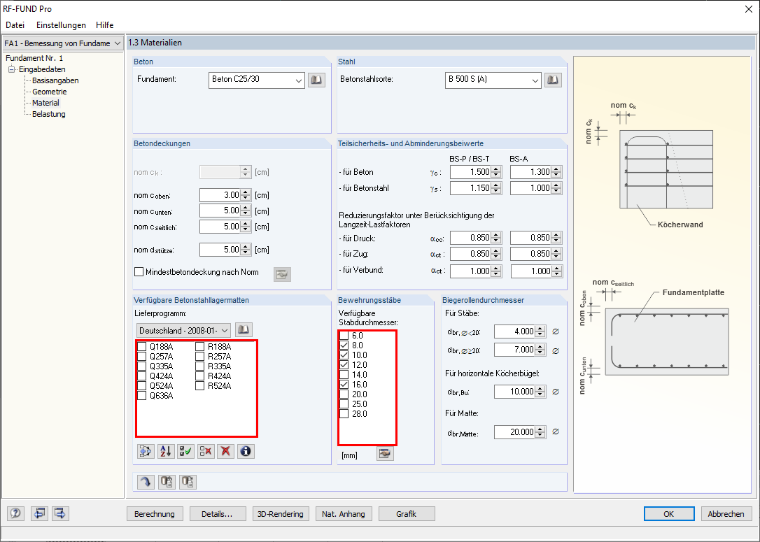Click the edit diameters icon next to [mm]

385,454
